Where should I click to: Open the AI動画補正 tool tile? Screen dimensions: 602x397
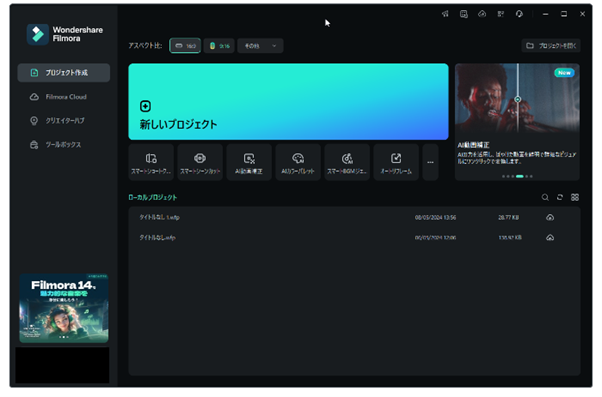tap(249, 162)
